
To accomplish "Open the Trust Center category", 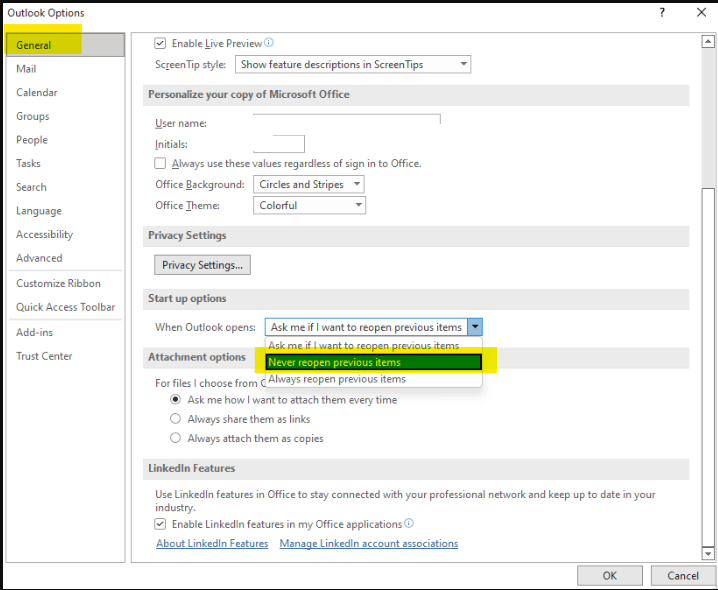I will [x=65, y=356].
